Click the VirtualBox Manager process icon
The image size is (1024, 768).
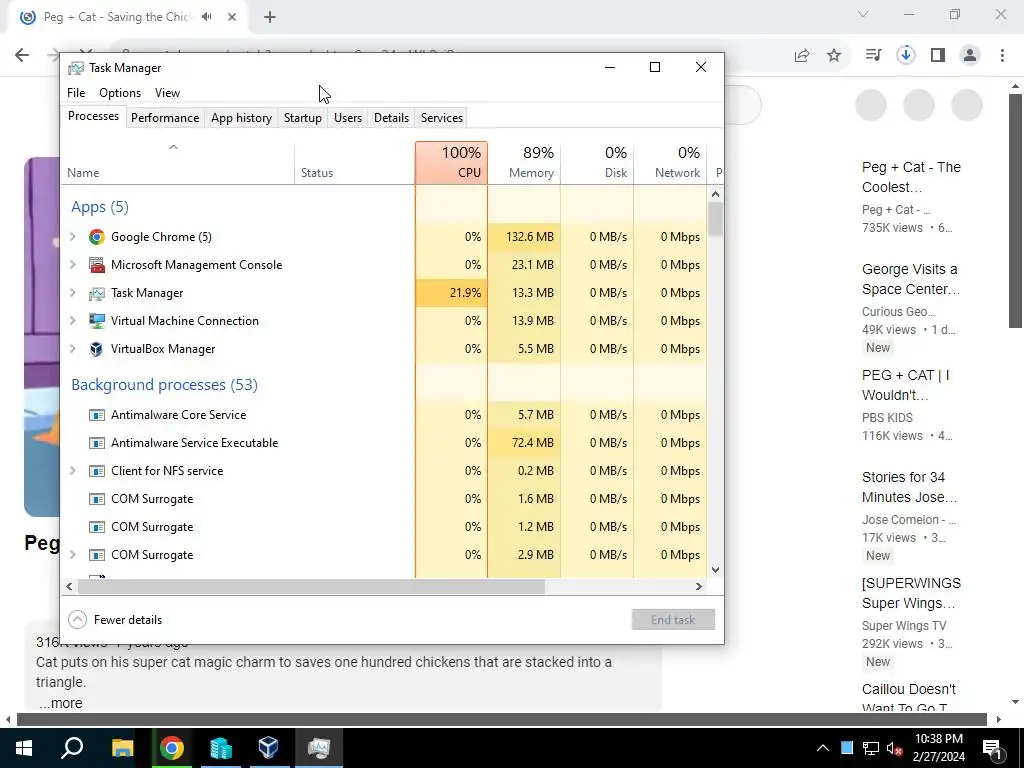tap(97, 349)
